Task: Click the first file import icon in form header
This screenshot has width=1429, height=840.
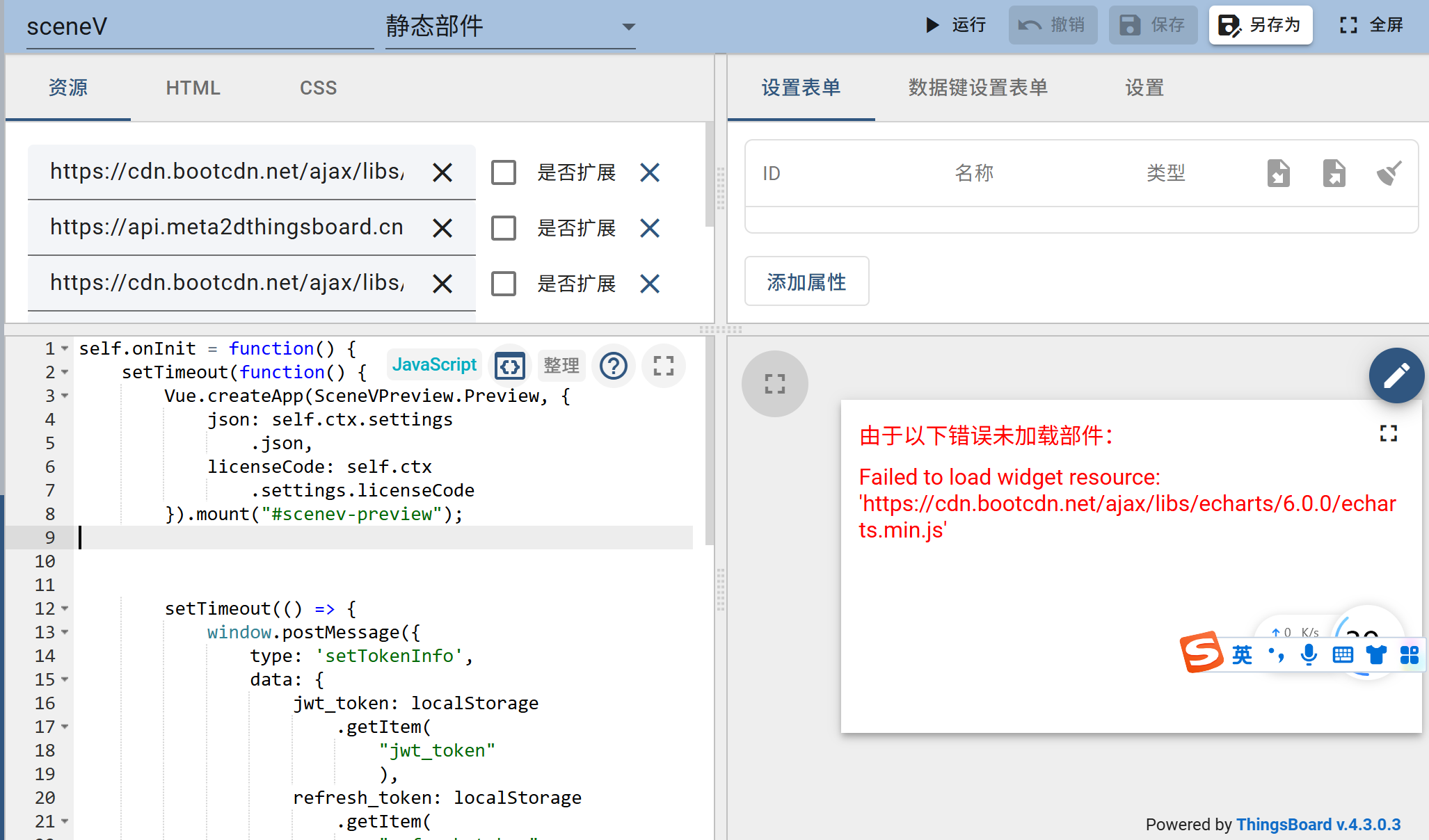Action: [1278, 173]
